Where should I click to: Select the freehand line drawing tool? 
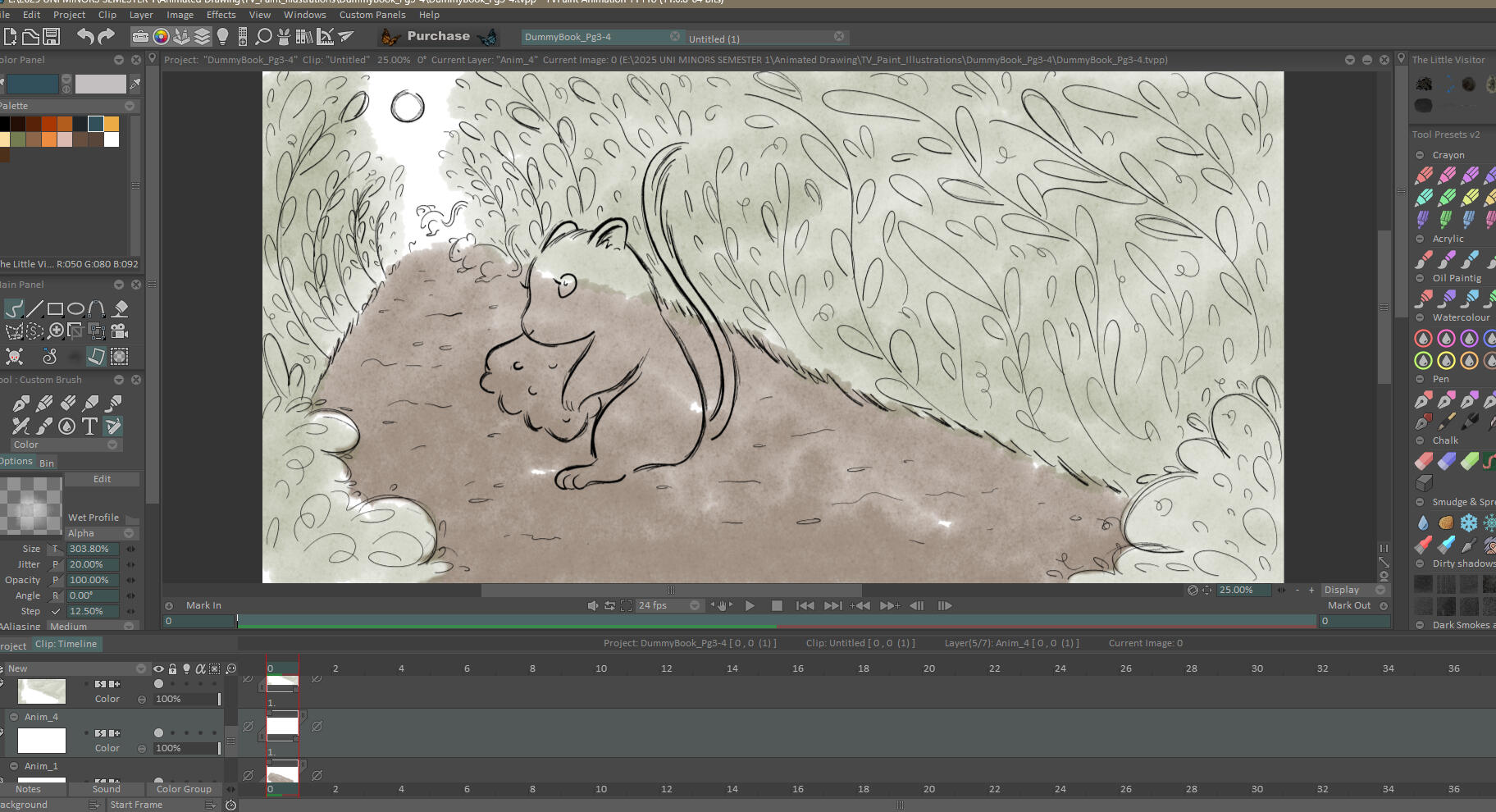(x=14, y=309)
